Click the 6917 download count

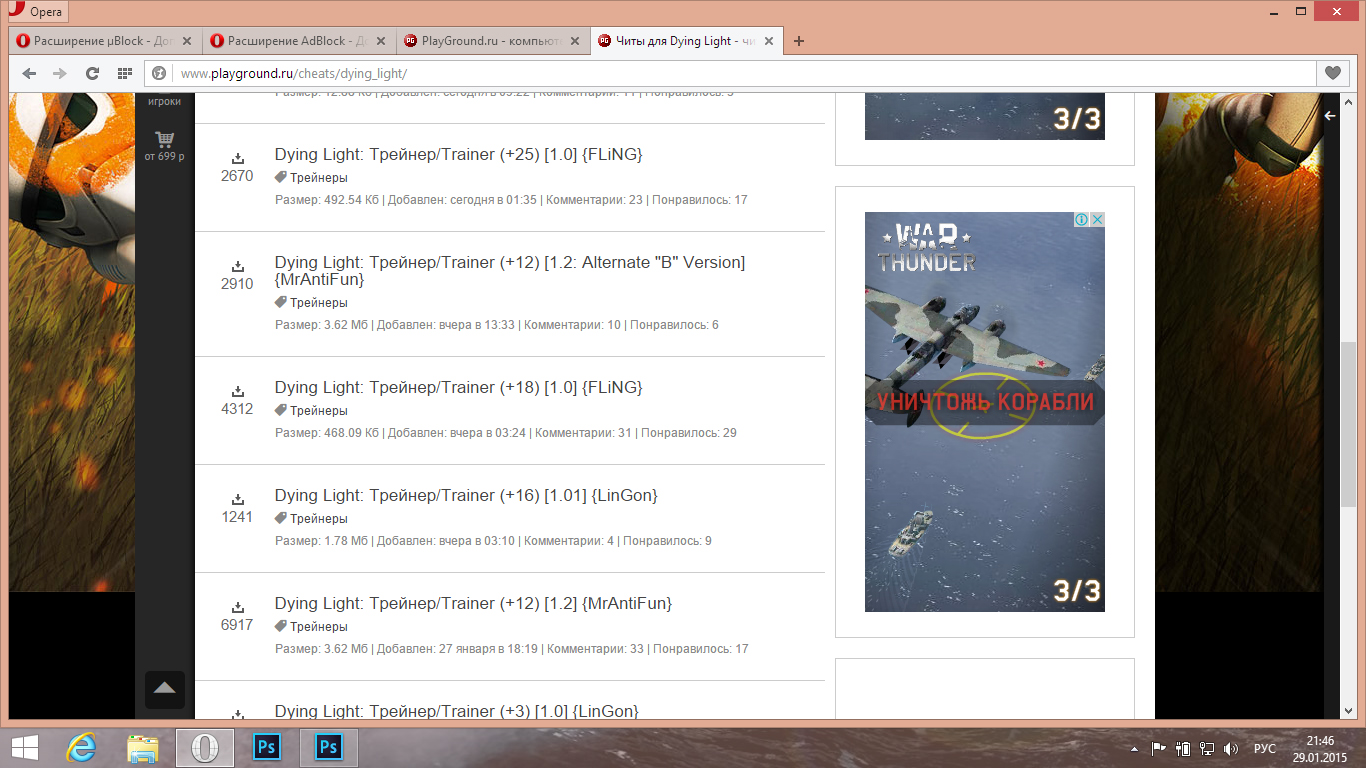point(238,625)
